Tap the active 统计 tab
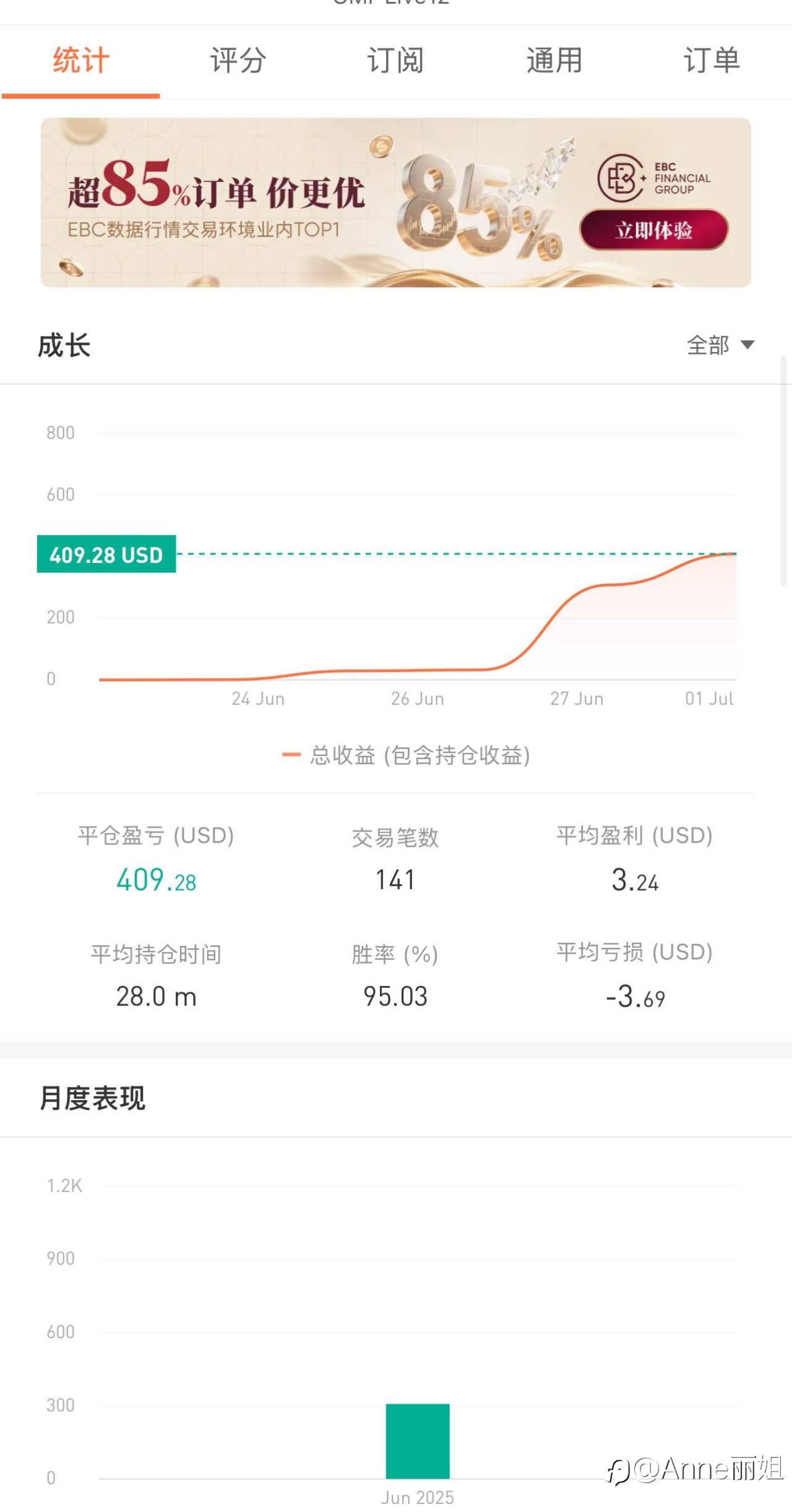 pyautogui.click(x=81, y=61)
